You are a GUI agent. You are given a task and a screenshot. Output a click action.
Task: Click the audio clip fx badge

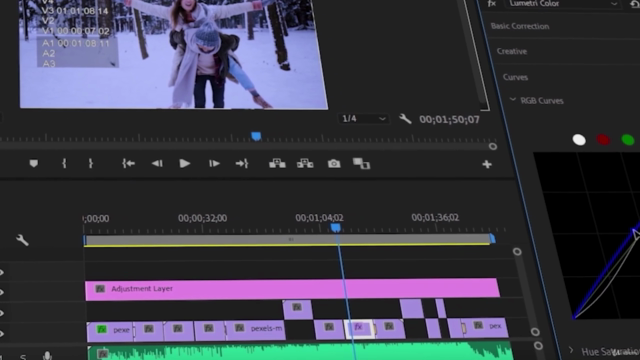coord(102,353)
